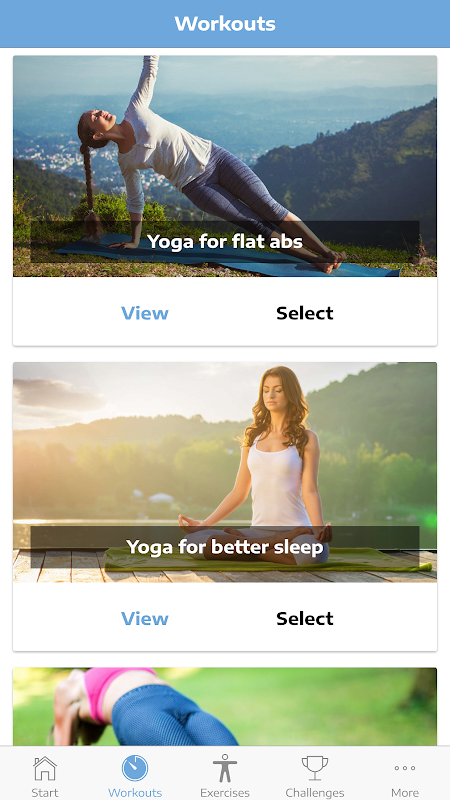This screenshot has height=800, width=450.
Task: Open the Challenges trophy icon
Action: tap(315, 768)
